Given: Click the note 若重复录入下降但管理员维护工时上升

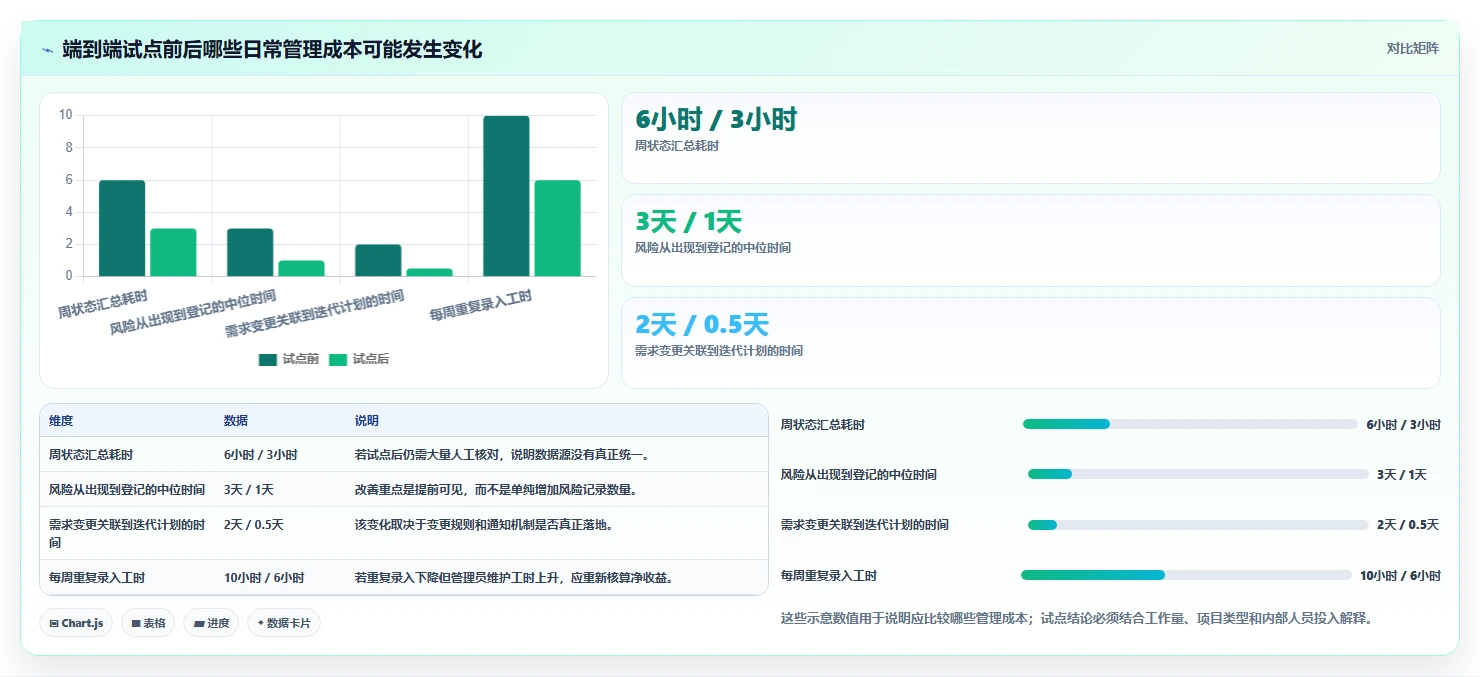Looking at the screenshot, I should [514, 578].
